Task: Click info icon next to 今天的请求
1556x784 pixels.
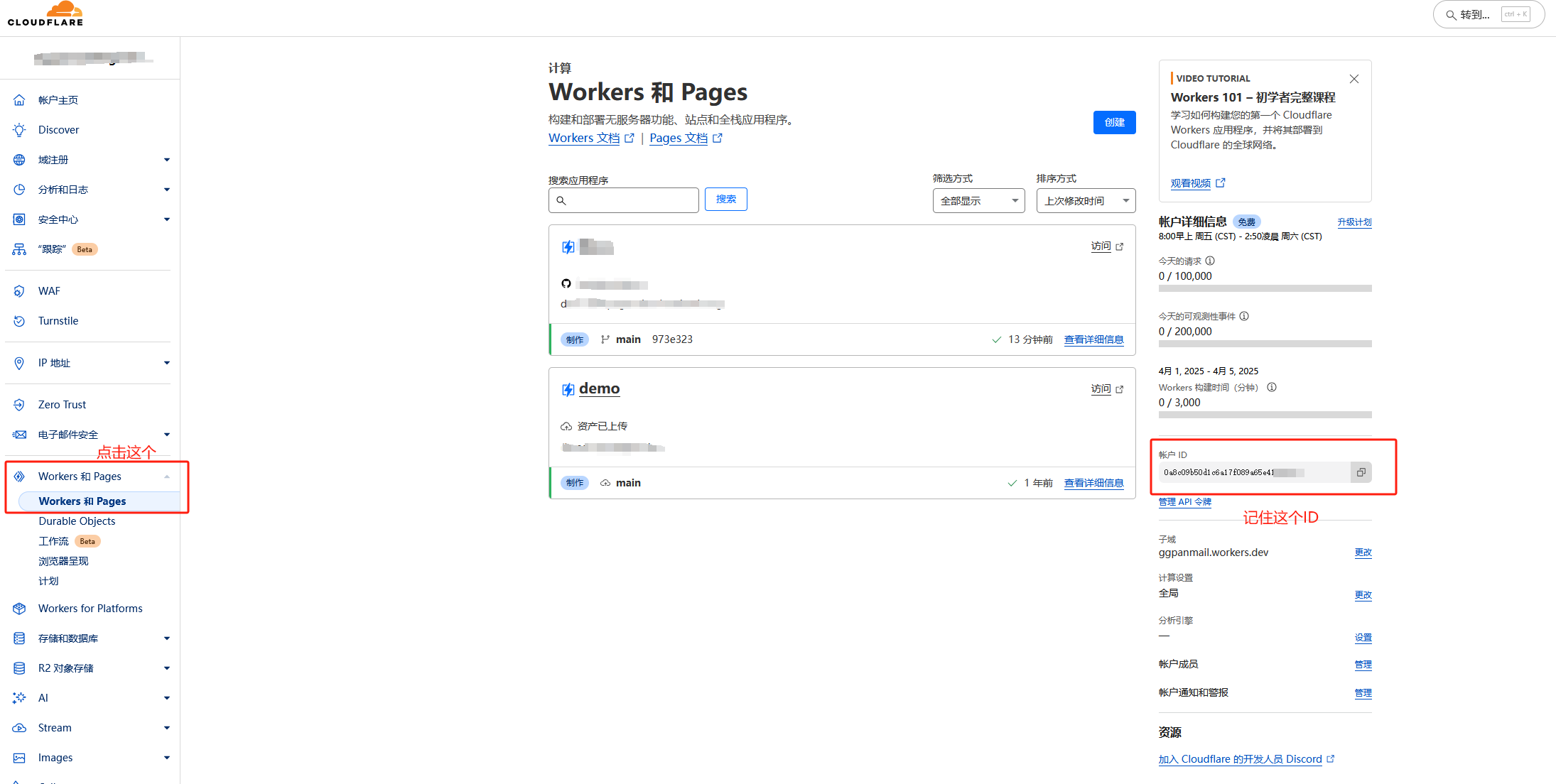Action: click(1210, 261)
